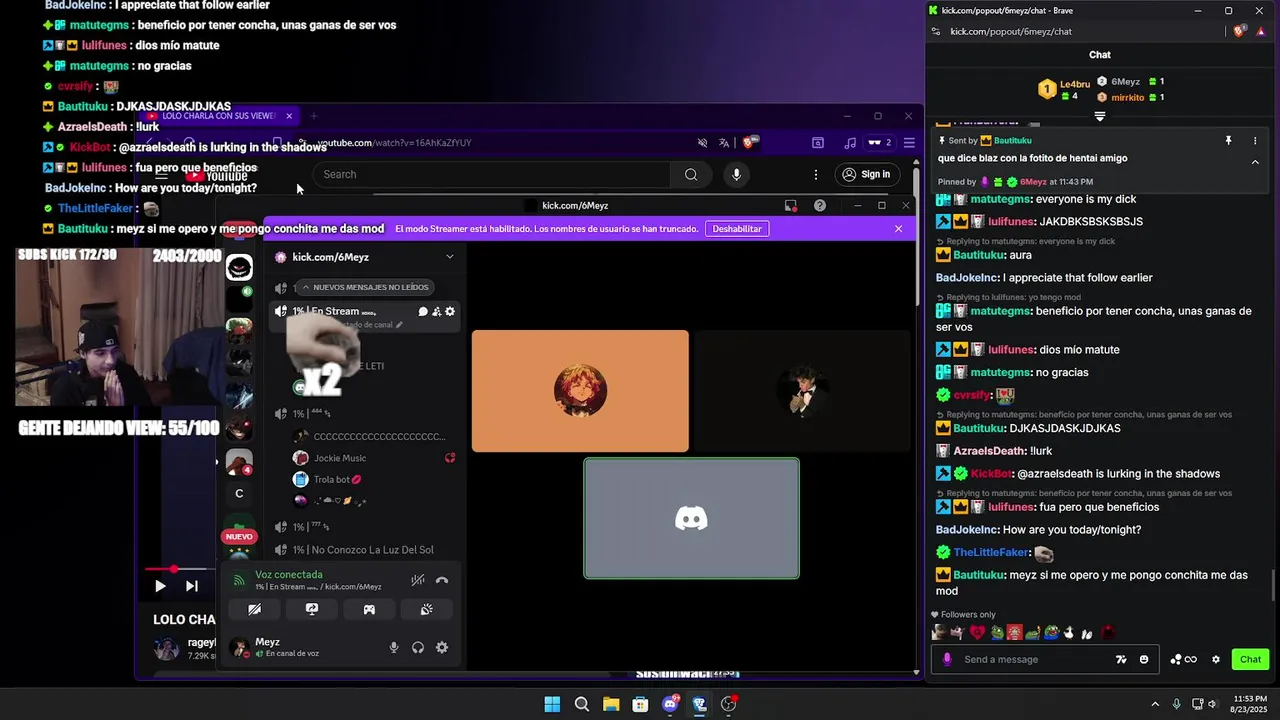The width and height of the screenshot is (1280, 720).
Task: Play the YouTube video
Action: point(160,586)
